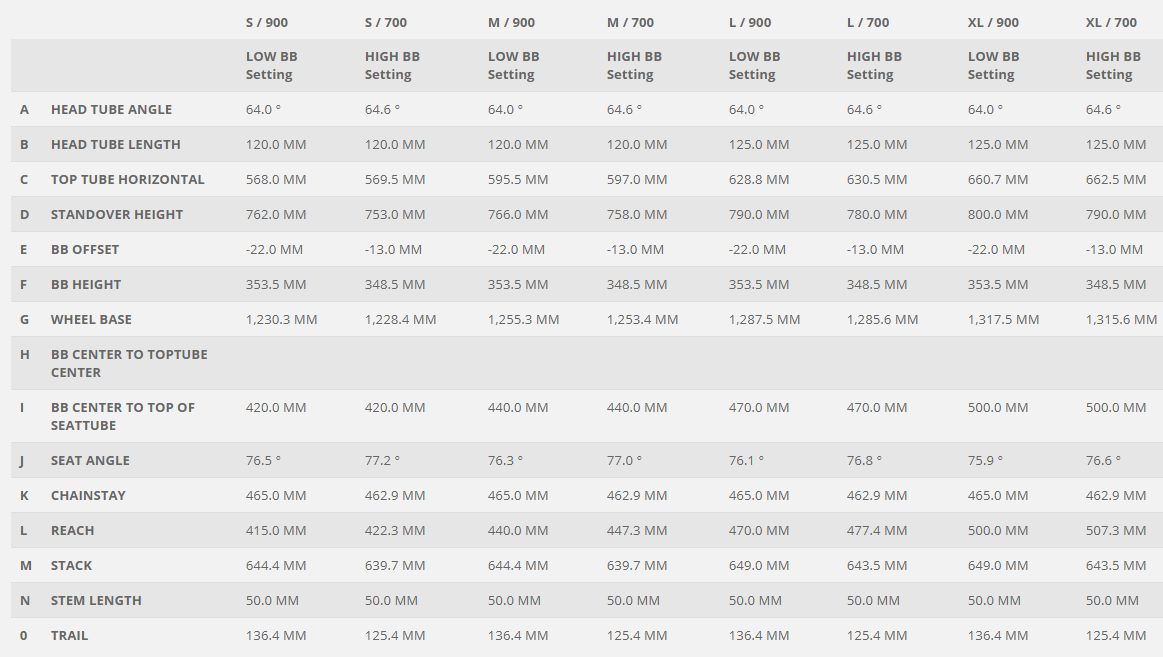Click the 628.8 MM top tube cell
This screenshot has height=657, width=1163.
tap(759, 179)
